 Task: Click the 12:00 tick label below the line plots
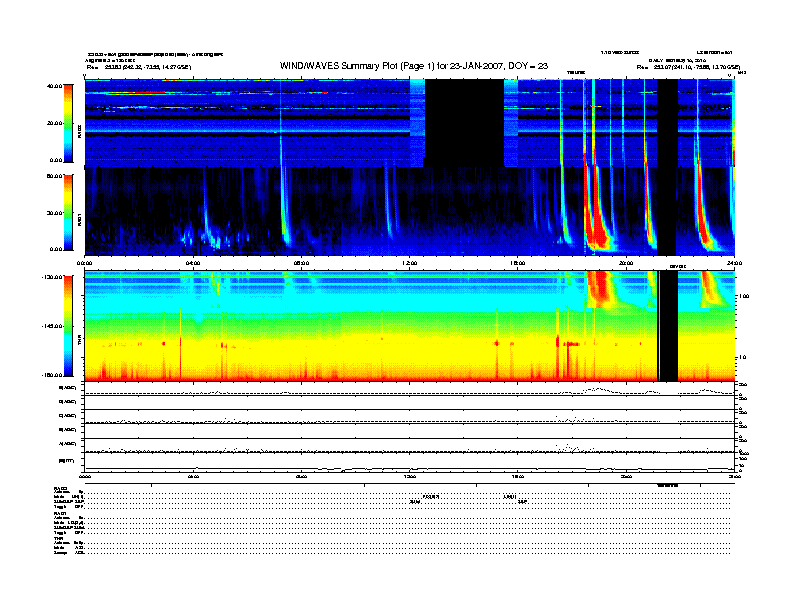click(410, 476)
